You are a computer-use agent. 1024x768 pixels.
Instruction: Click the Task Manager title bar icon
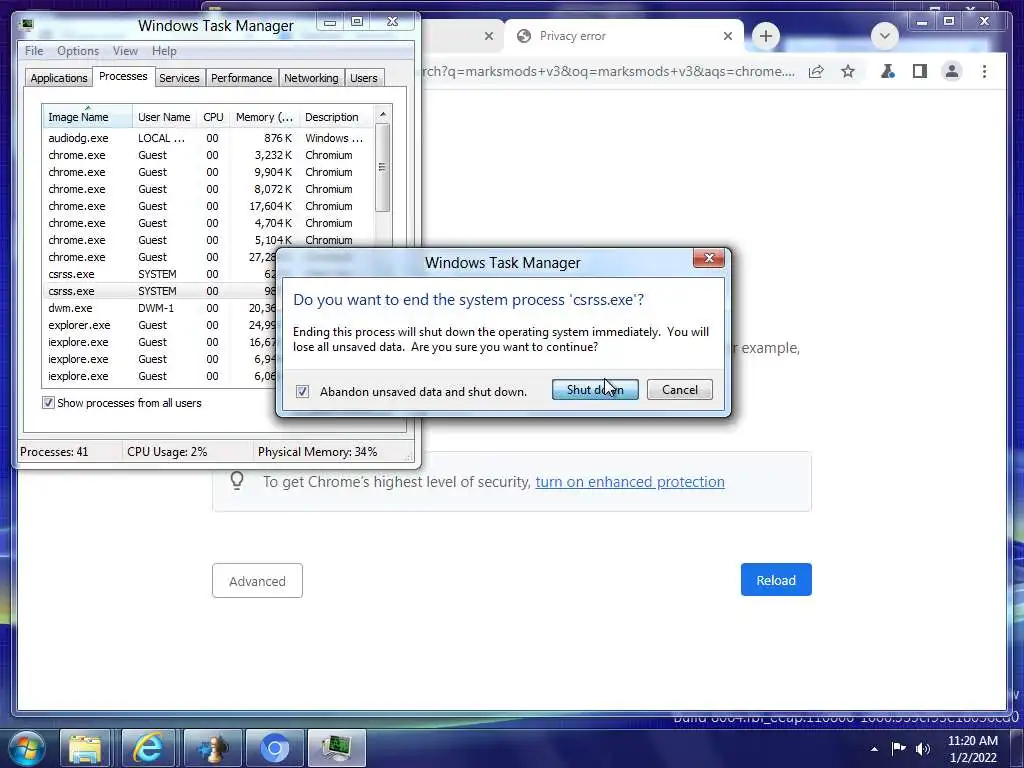click(27, 25)
